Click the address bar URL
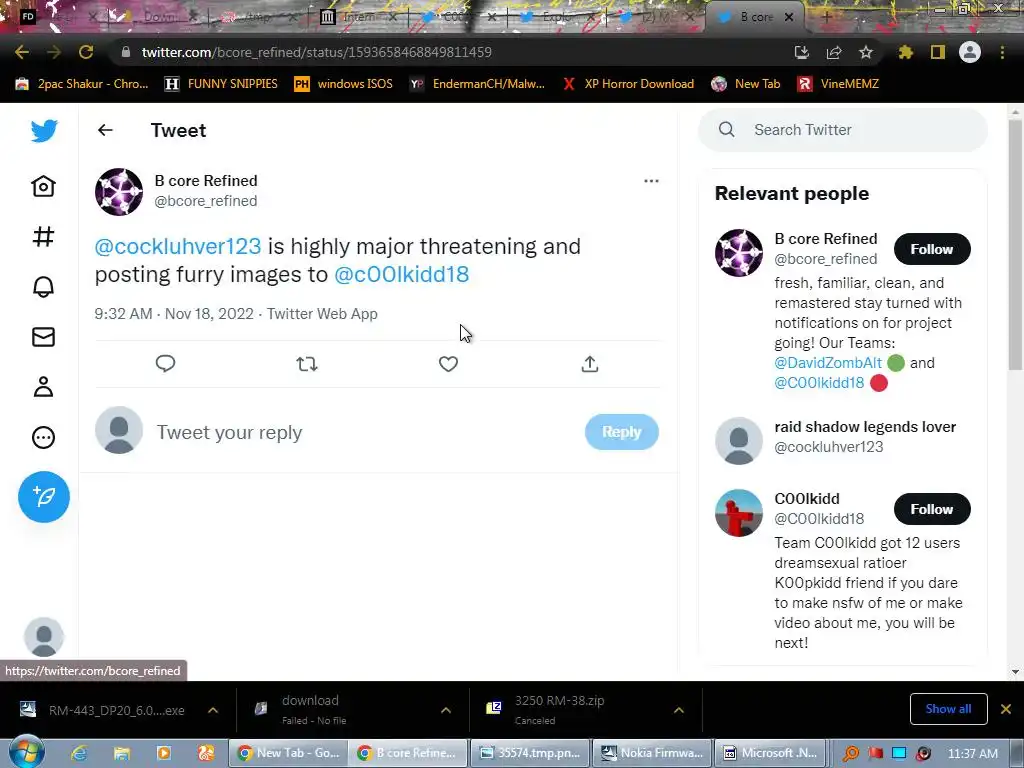Viewport: 1024px width, 768px height. (x=317, y=52)
